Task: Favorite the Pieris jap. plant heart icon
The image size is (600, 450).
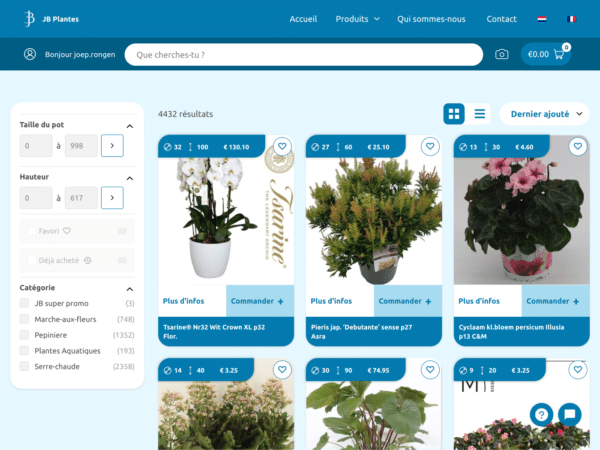Action: [x=430, y=147]
